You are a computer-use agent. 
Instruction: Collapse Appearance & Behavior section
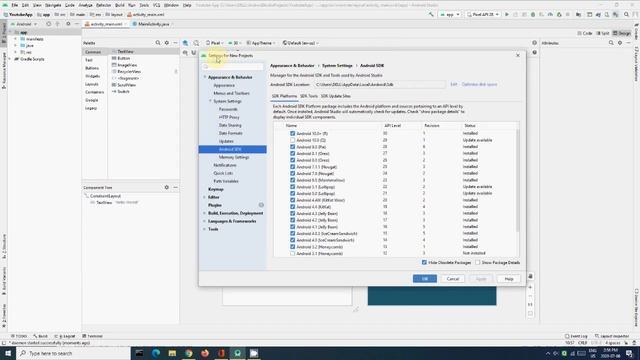[205, 77]
